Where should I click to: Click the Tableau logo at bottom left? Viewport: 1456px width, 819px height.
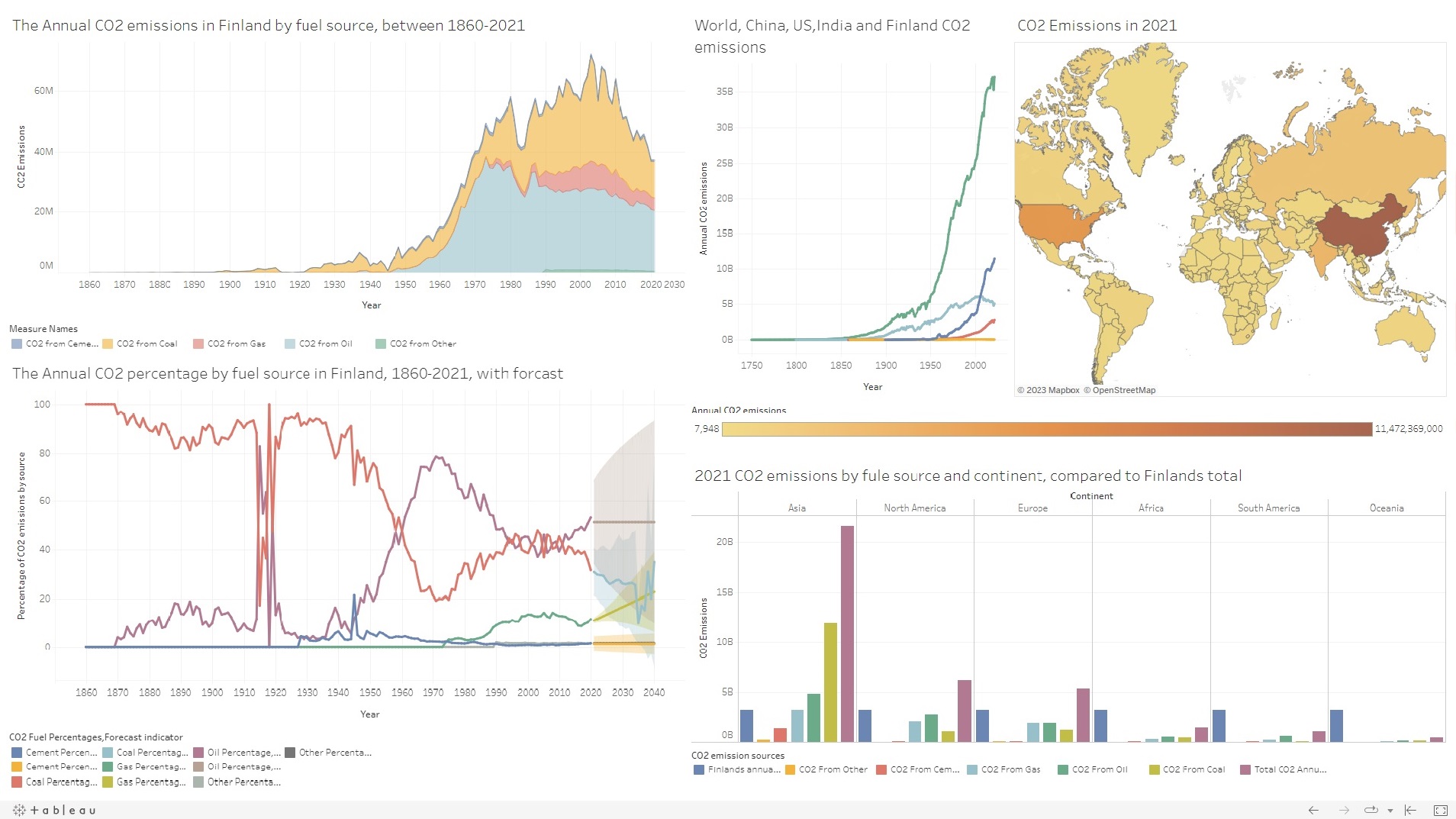(x=54, y=810)
